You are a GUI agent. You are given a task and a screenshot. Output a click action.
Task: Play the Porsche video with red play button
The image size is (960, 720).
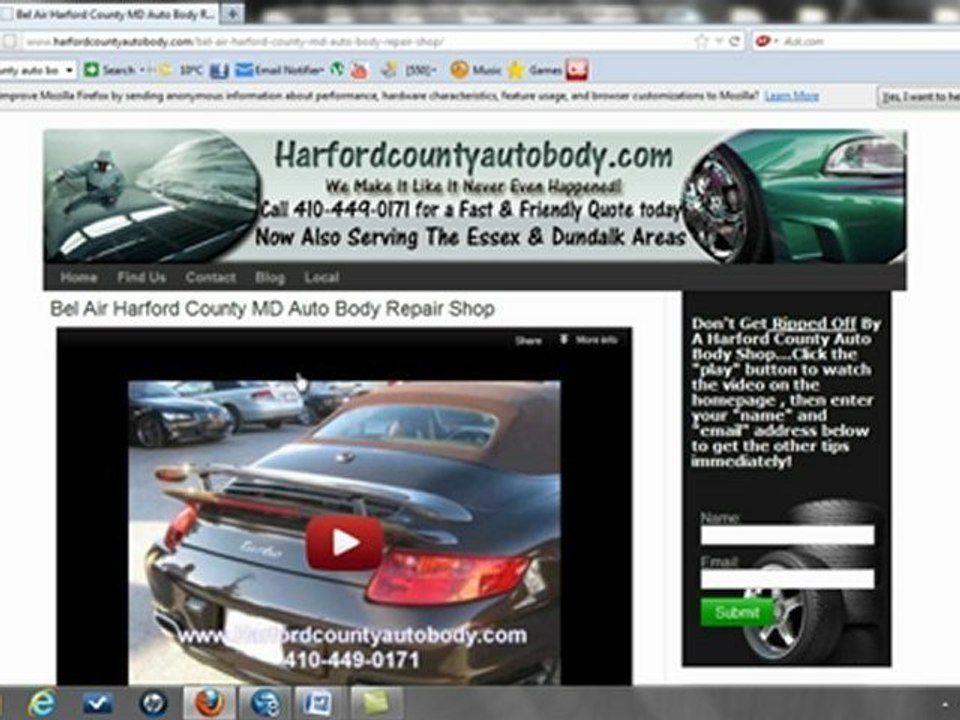(x=345, y=543)
